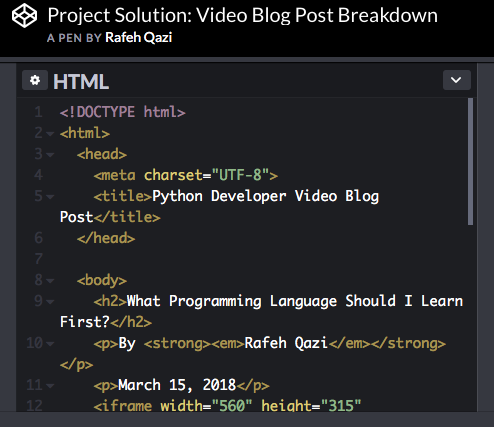
Task: Click the CodePen logo icon
Action: click(24, 15)
